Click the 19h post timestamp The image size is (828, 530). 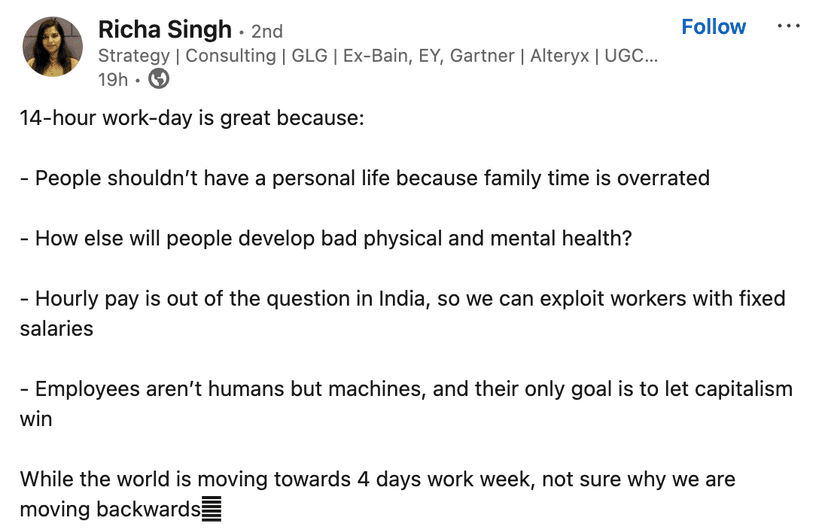point(115,79)
